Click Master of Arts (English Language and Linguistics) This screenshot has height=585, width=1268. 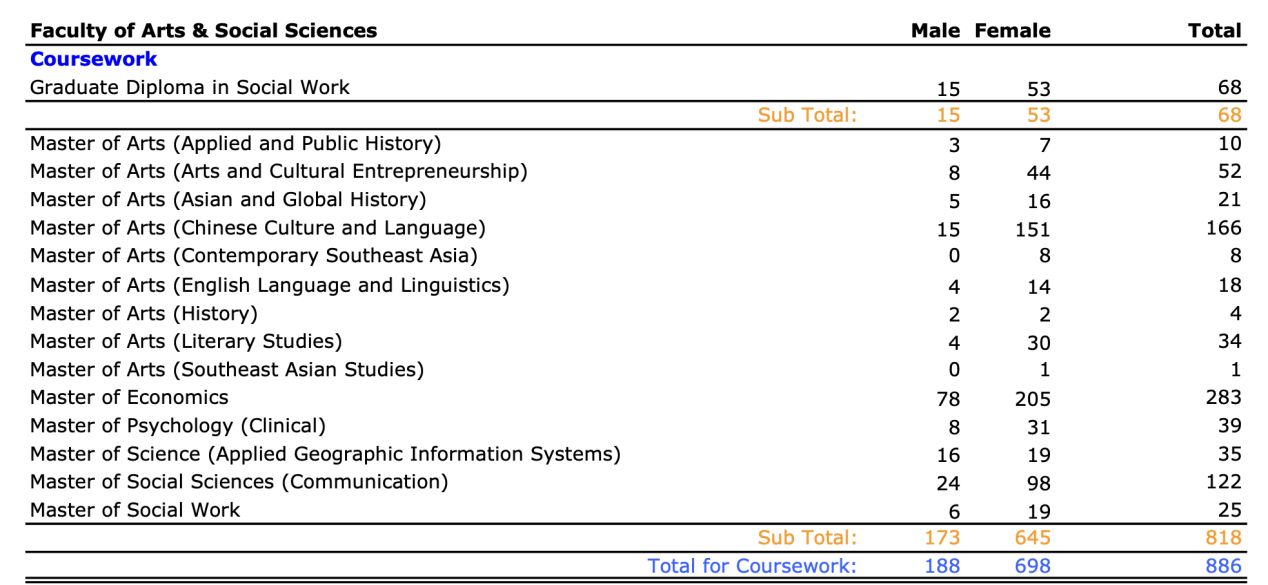point(269,285)
